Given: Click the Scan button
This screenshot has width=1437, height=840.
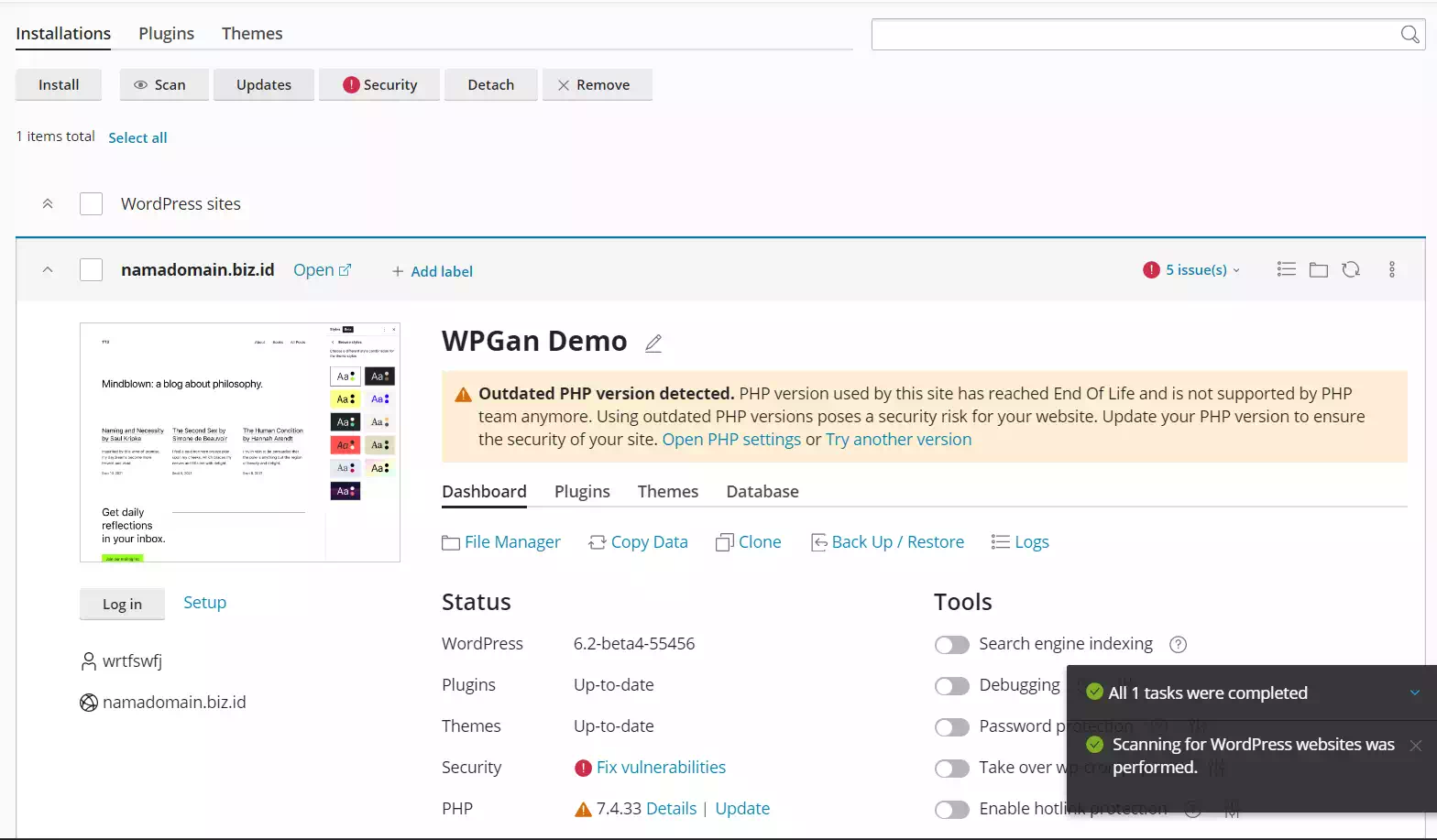Looking at the screenshot, I should click(x=164, y=84).
